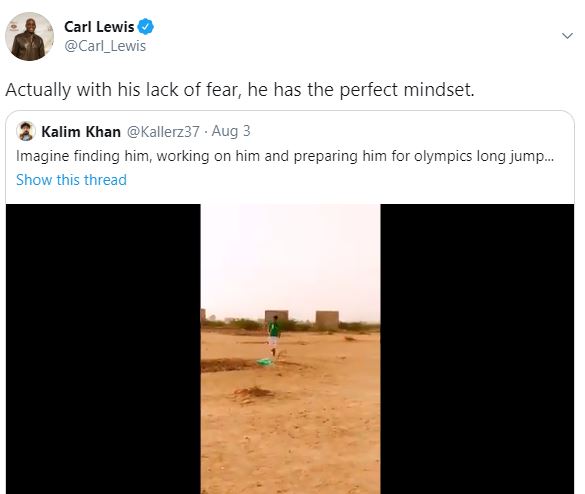Click the video's left black bar
This screenshot has width=585, height=494.
(x=103, y=349)
